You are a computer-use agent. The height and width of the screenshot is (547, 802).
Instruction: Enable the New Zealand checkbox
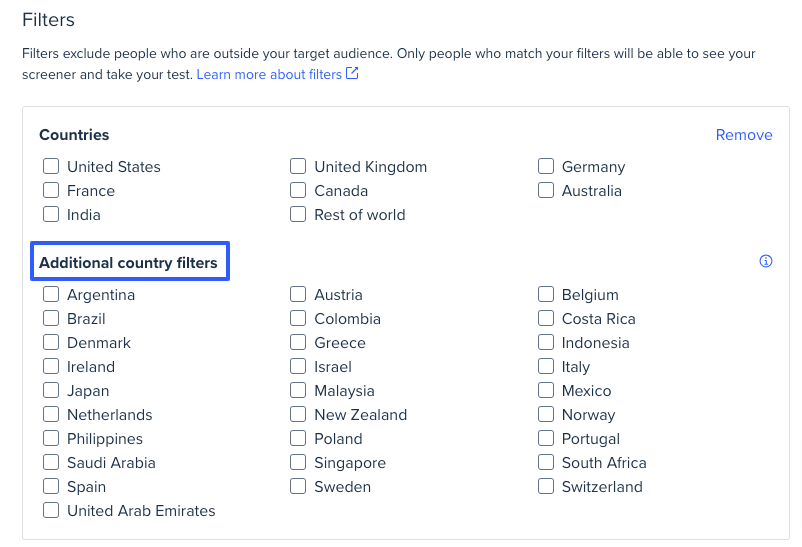(x=298, y=414)
